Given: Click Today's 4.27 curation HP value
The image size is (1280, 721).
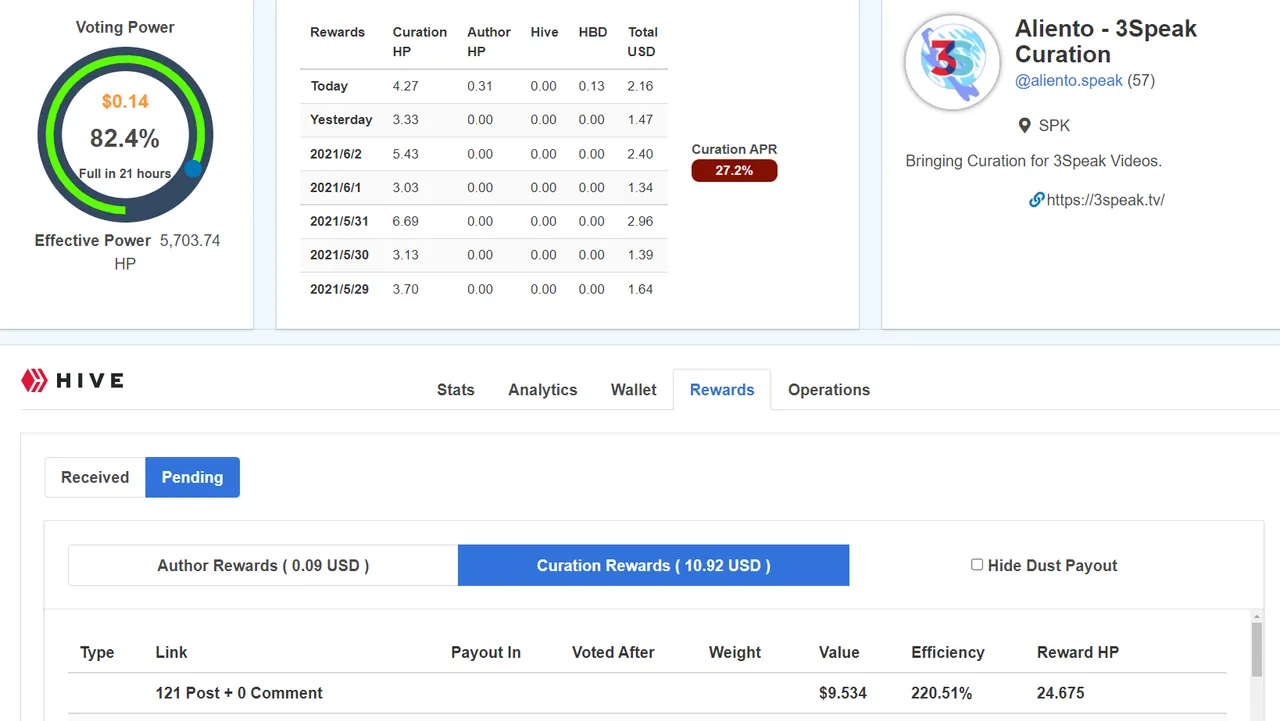Looking at the screenshot, I should 405,86.
